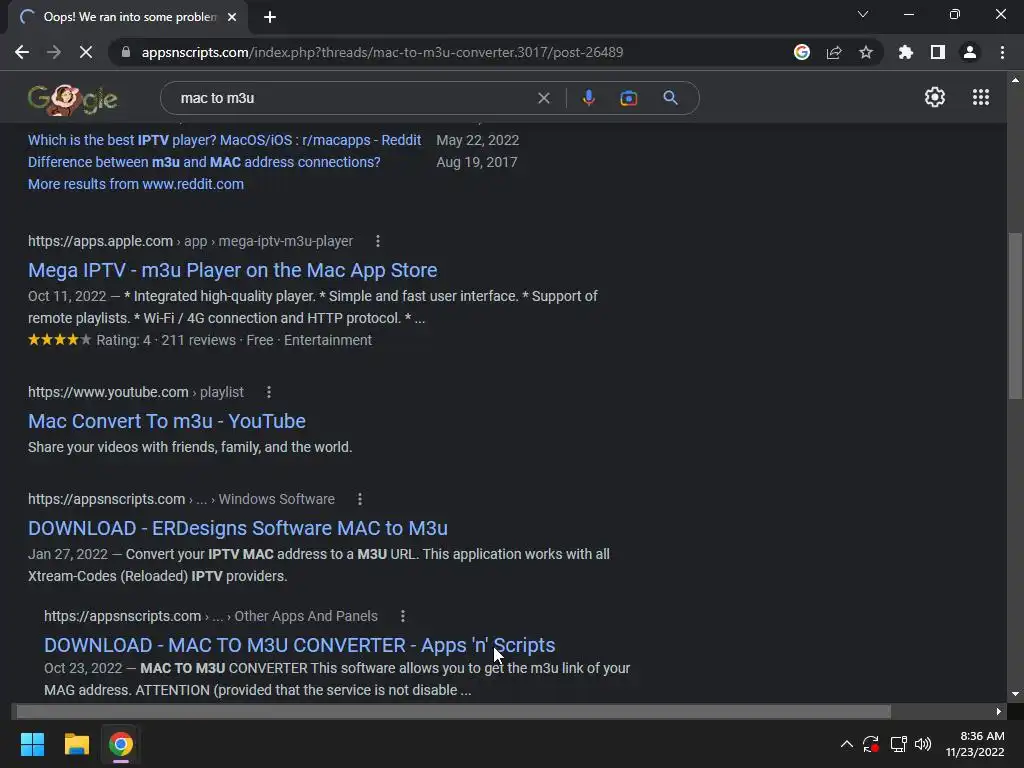This screenshot has width=1024, height=768.
Task: Close the 'Oops! We ran into some problems' tab
Action: 232,17
